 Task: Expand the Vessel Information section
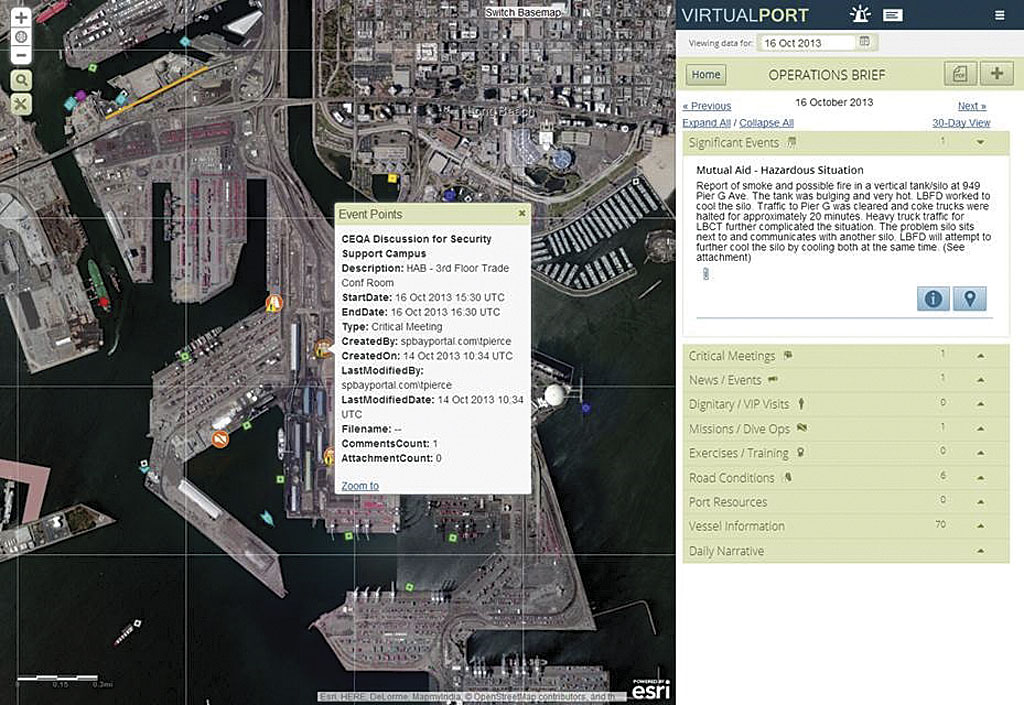click(980, 526)
